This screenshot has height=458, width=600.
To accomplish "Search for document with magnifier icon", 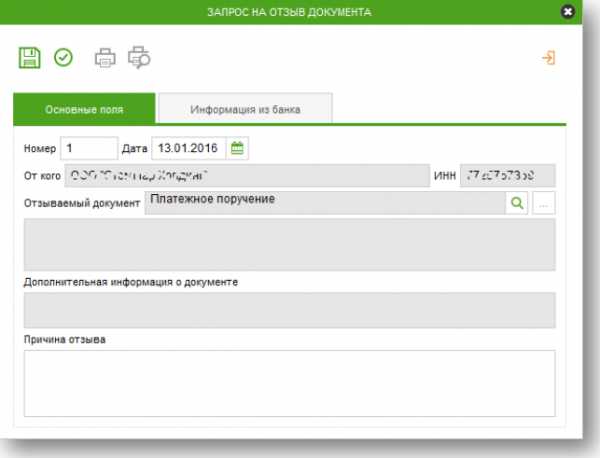I will click(x=517, y=203).
